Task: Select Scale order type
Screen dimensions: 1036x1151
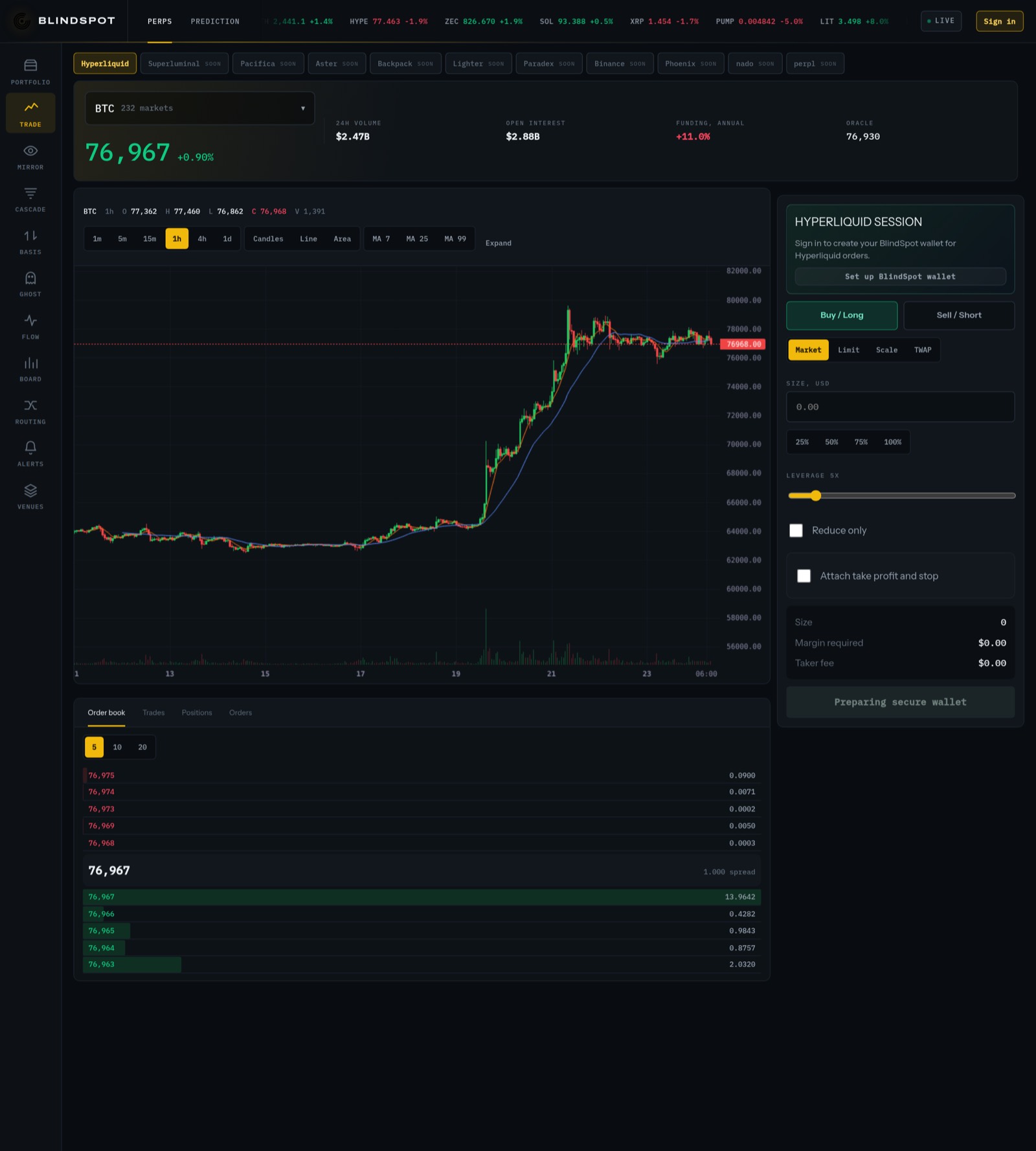Action: tap(886, 350)
